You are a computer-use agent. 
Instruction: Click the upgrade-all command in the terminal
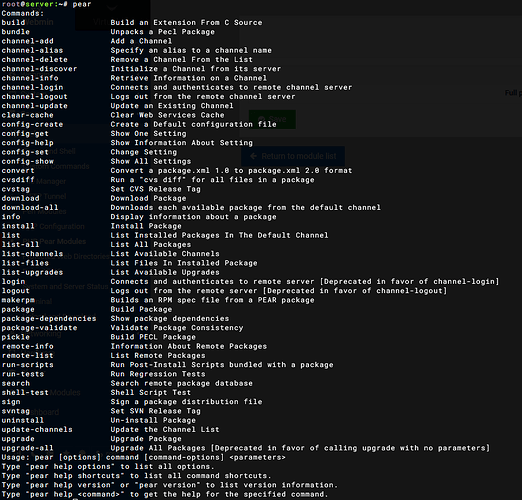(x=27, y=448)
